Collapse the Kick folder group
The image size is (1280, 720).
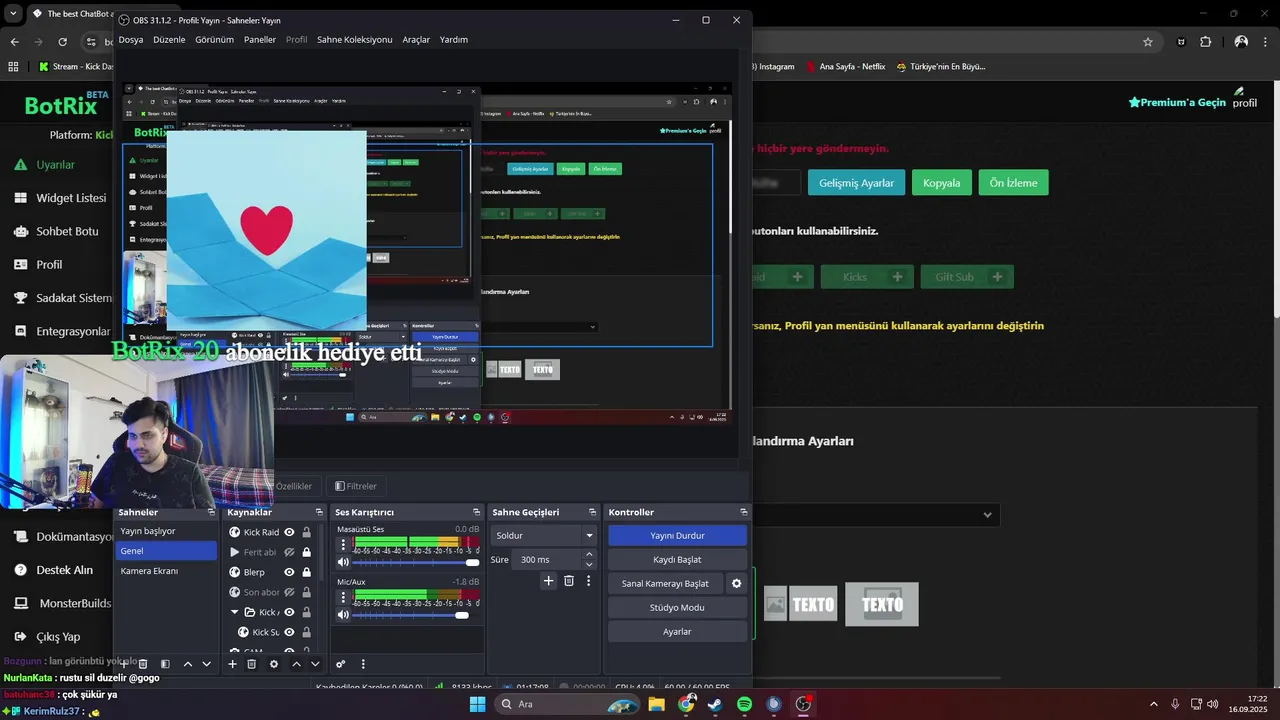pyautogui.click(x=235, y=612)
